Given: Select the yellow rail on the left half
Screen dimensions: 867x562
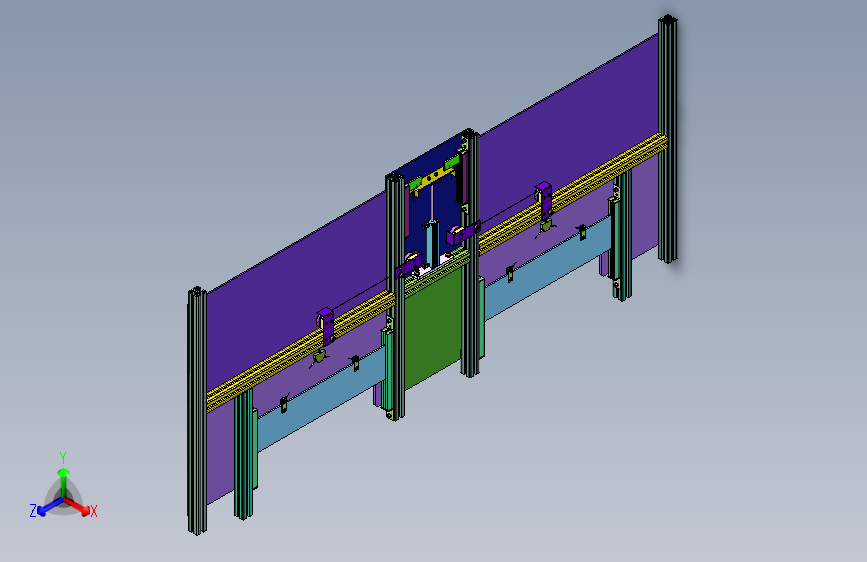Looking at the screenshot, I should tap(301, 352).
